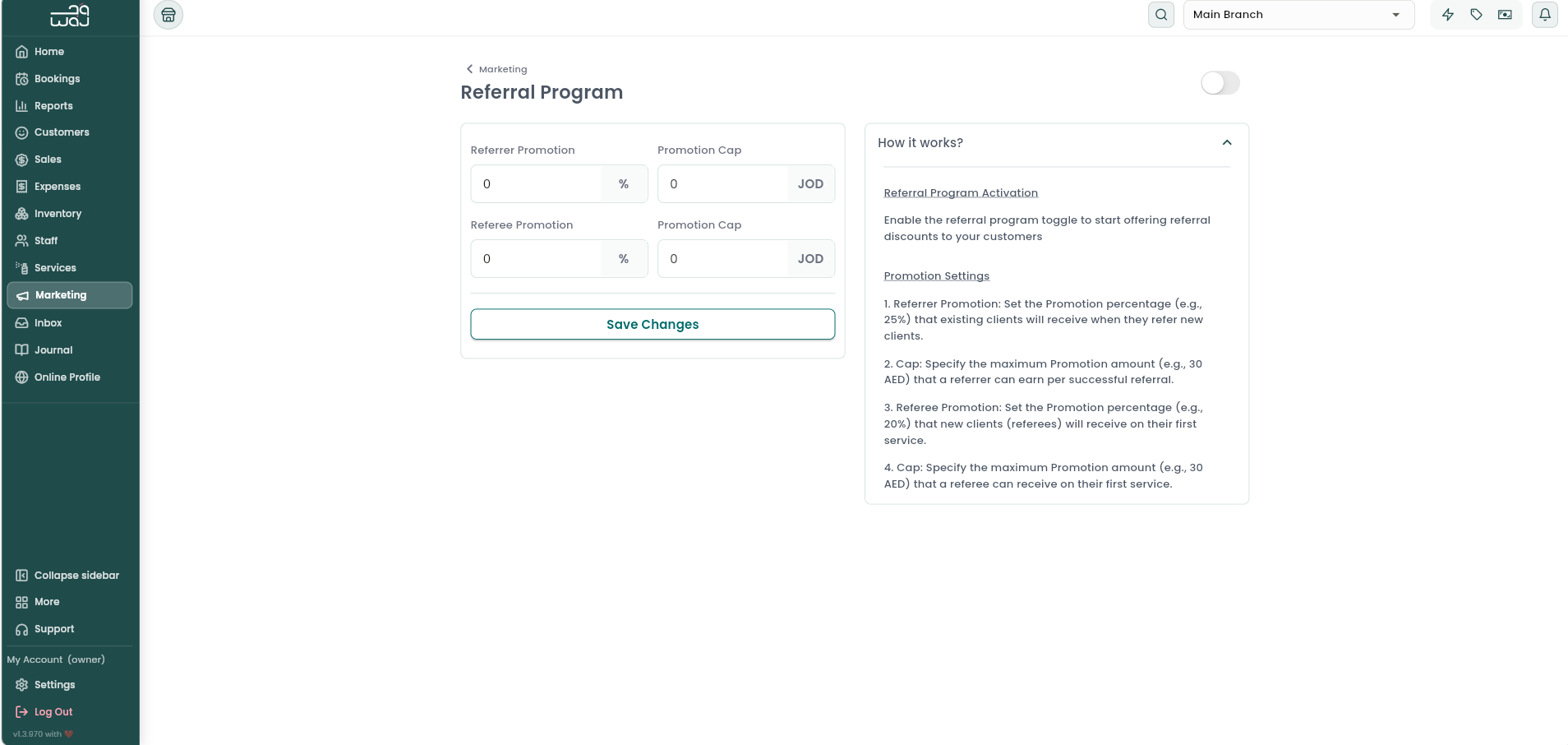Click the Support headset icon
The height and width of the screenshot is (745, 1568).
(22, 629)
